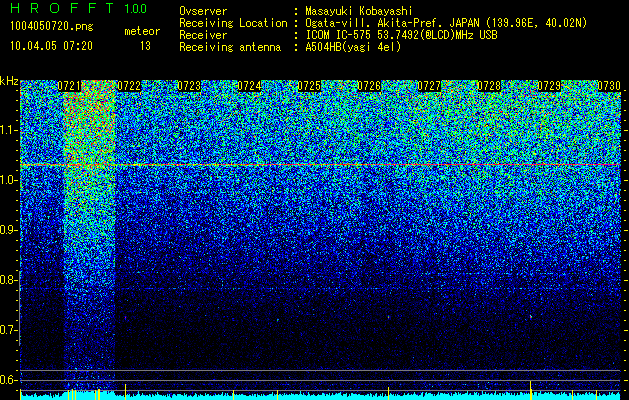
Task: Click the 0728 time marker
Action: tap(489, 86)
